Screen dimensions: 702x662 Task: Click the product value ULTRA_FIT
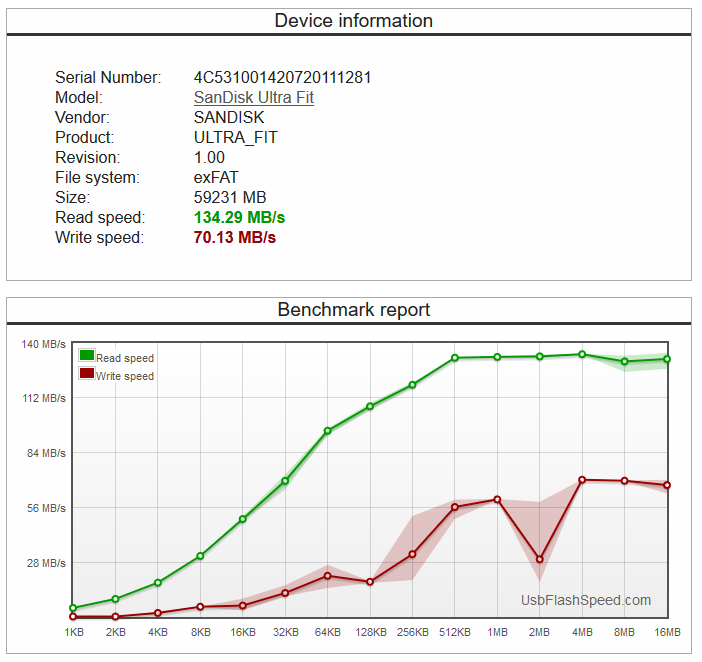click(x=235, y=137)
